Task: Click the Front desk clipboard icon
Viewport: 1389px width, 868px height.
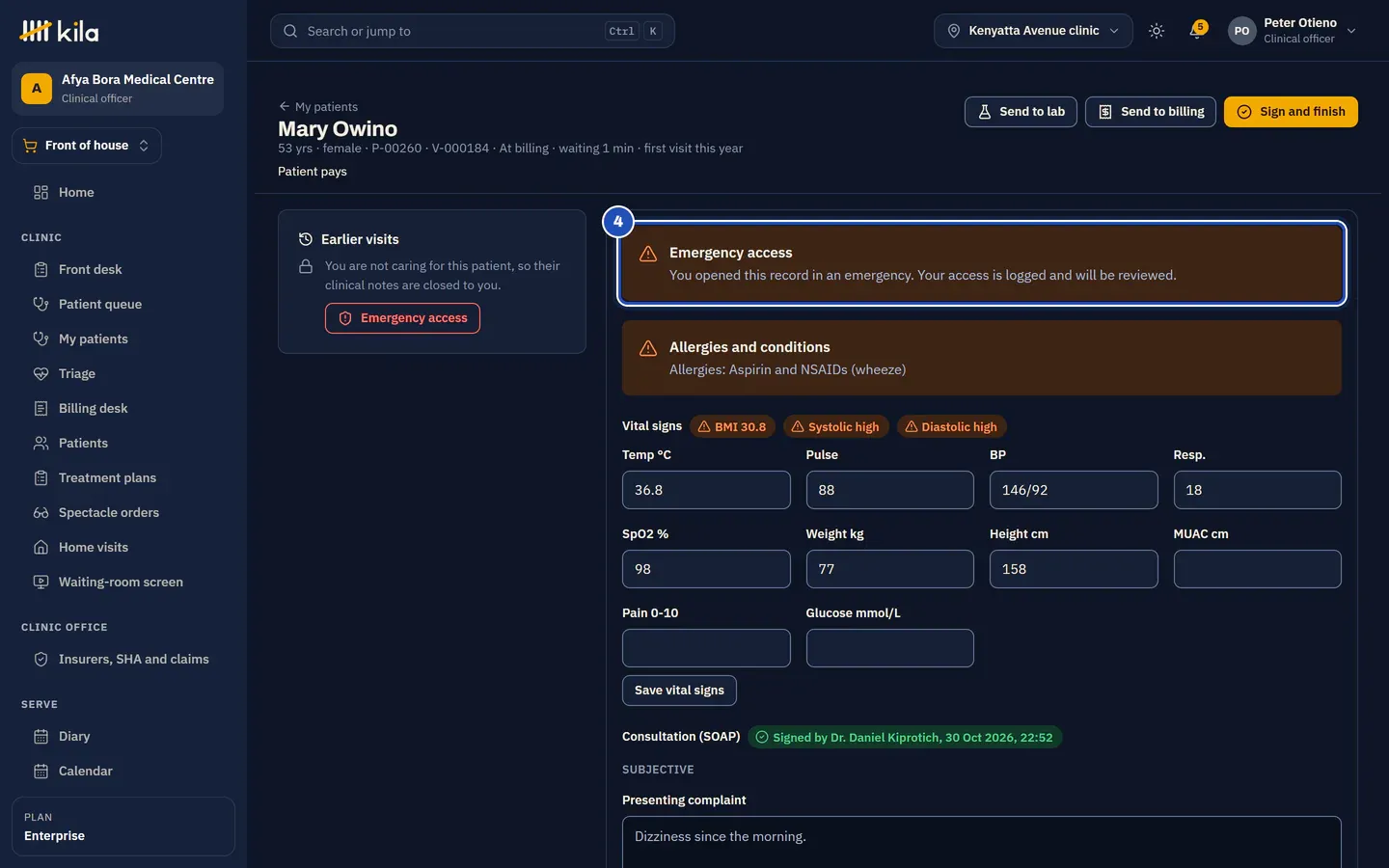Action: click(x=41, y=269)
